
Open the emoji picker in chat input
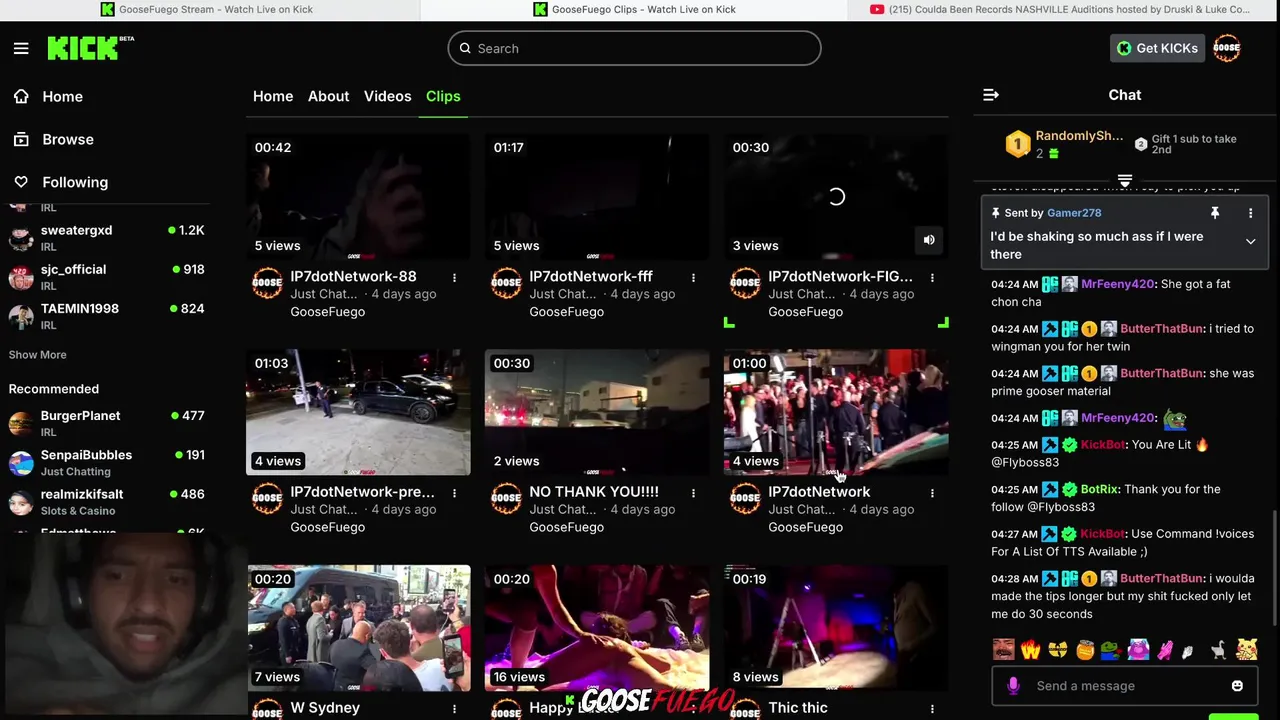point(1237,686)
